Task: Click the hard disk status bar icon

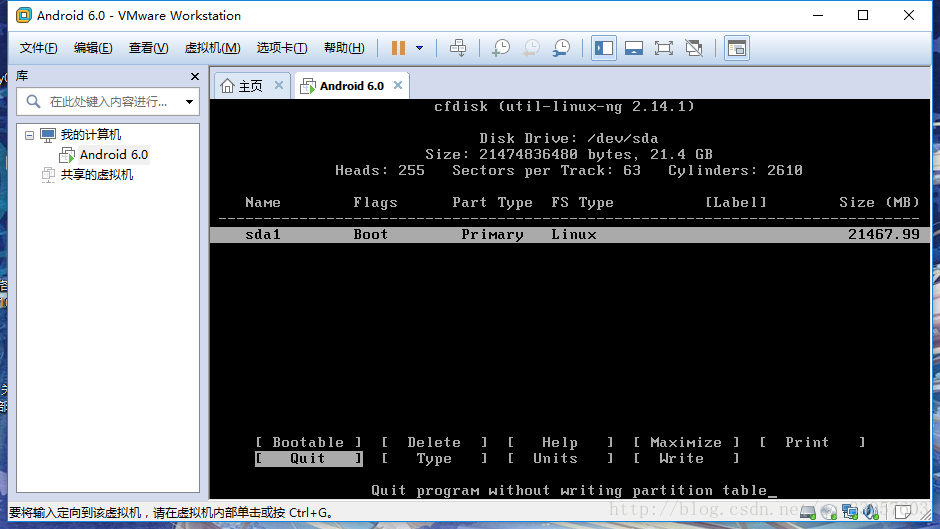Action: (x=808, y=512)
